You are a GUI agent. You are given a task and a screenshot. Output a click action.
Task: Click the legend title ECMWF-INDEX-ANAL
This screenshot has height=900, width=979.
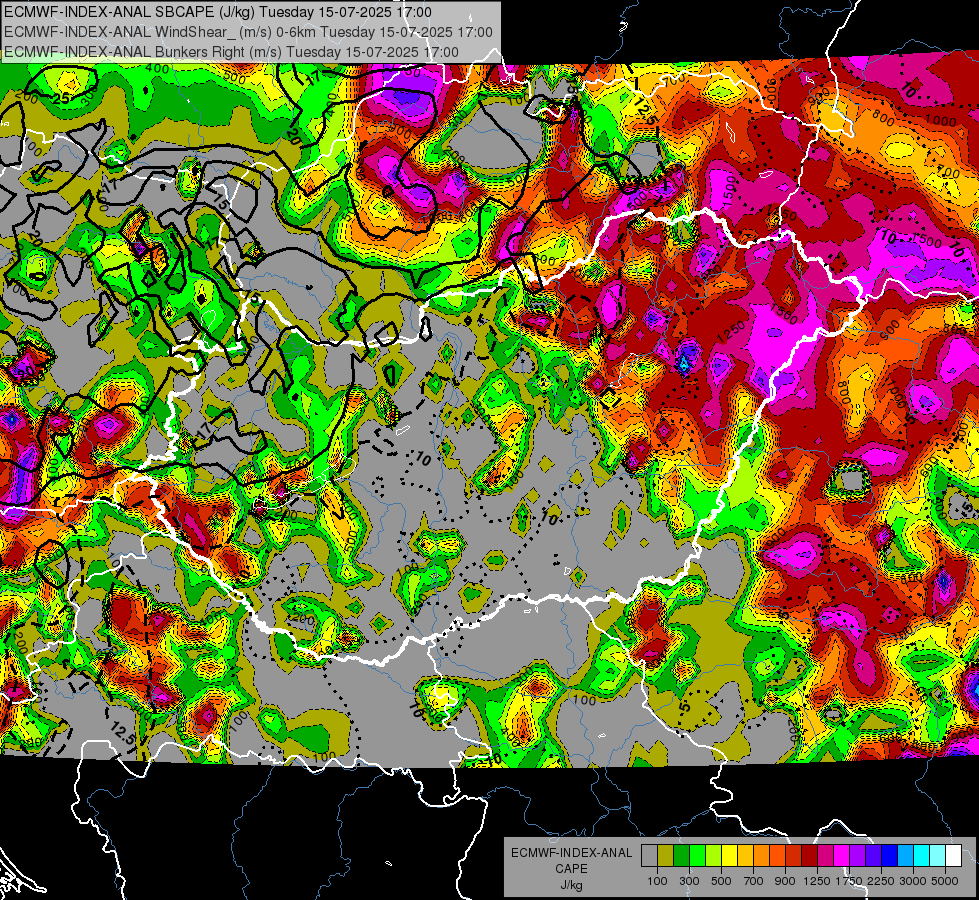(572, 853)
